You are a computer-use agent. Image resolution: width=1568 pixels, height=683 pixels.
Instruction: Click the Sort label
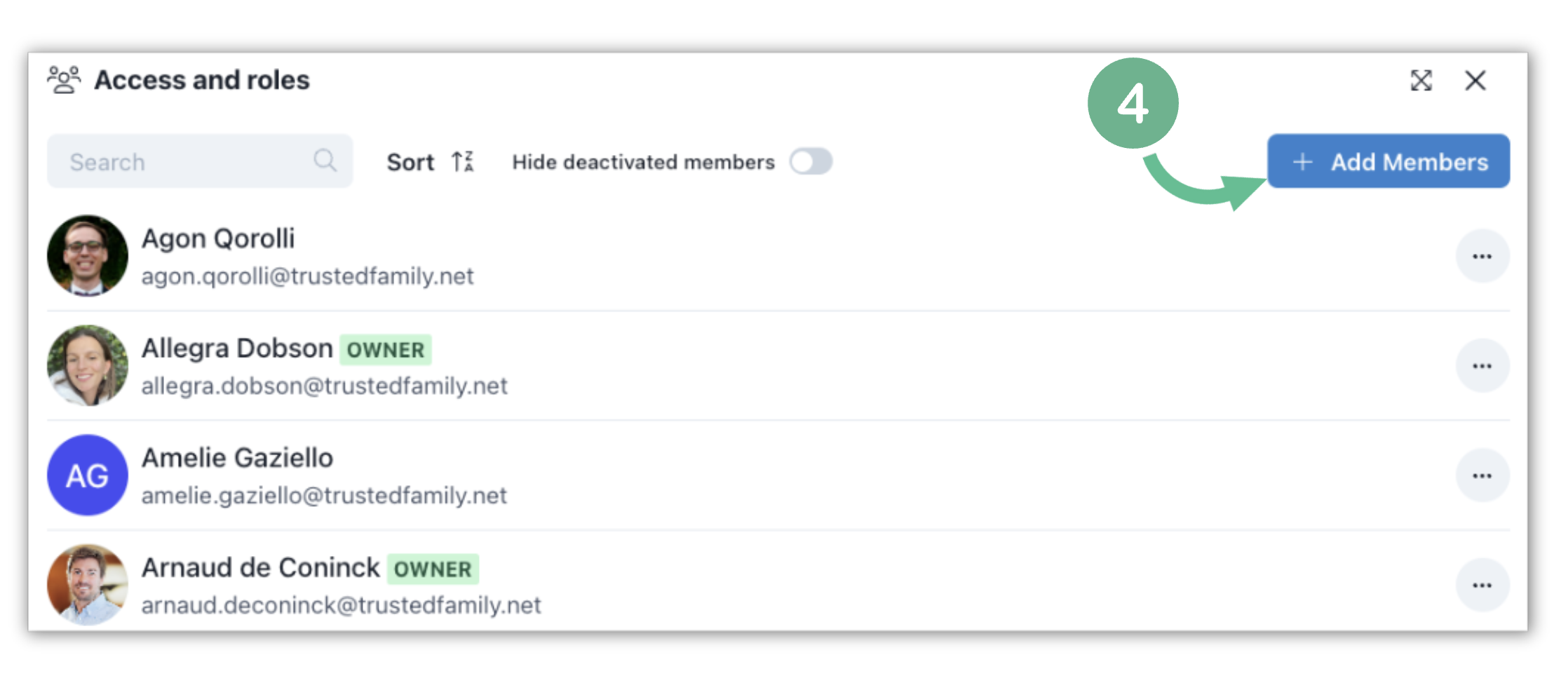pyautogui.click(x=410, y=162)
